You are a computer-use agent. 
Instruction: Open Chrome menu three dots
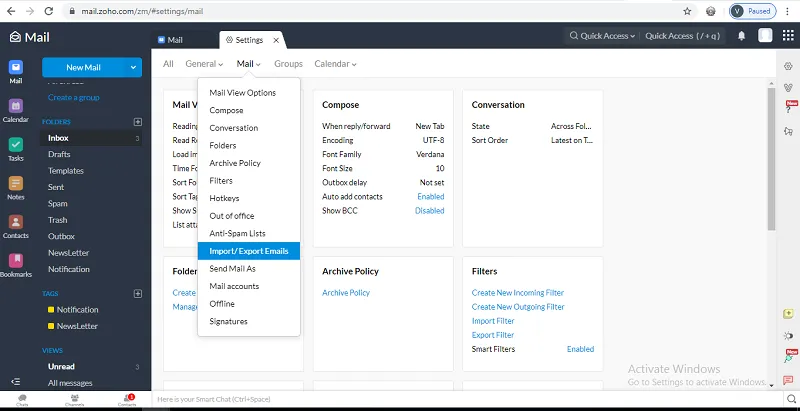pyautogui.click(x=788, y=11)
